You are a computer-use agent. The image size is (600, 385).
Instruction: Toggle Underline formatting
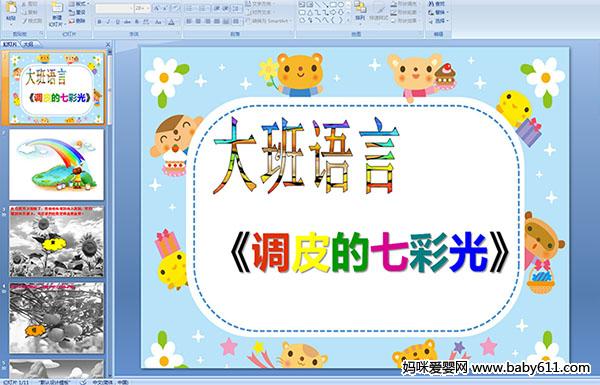click(117, 22)
